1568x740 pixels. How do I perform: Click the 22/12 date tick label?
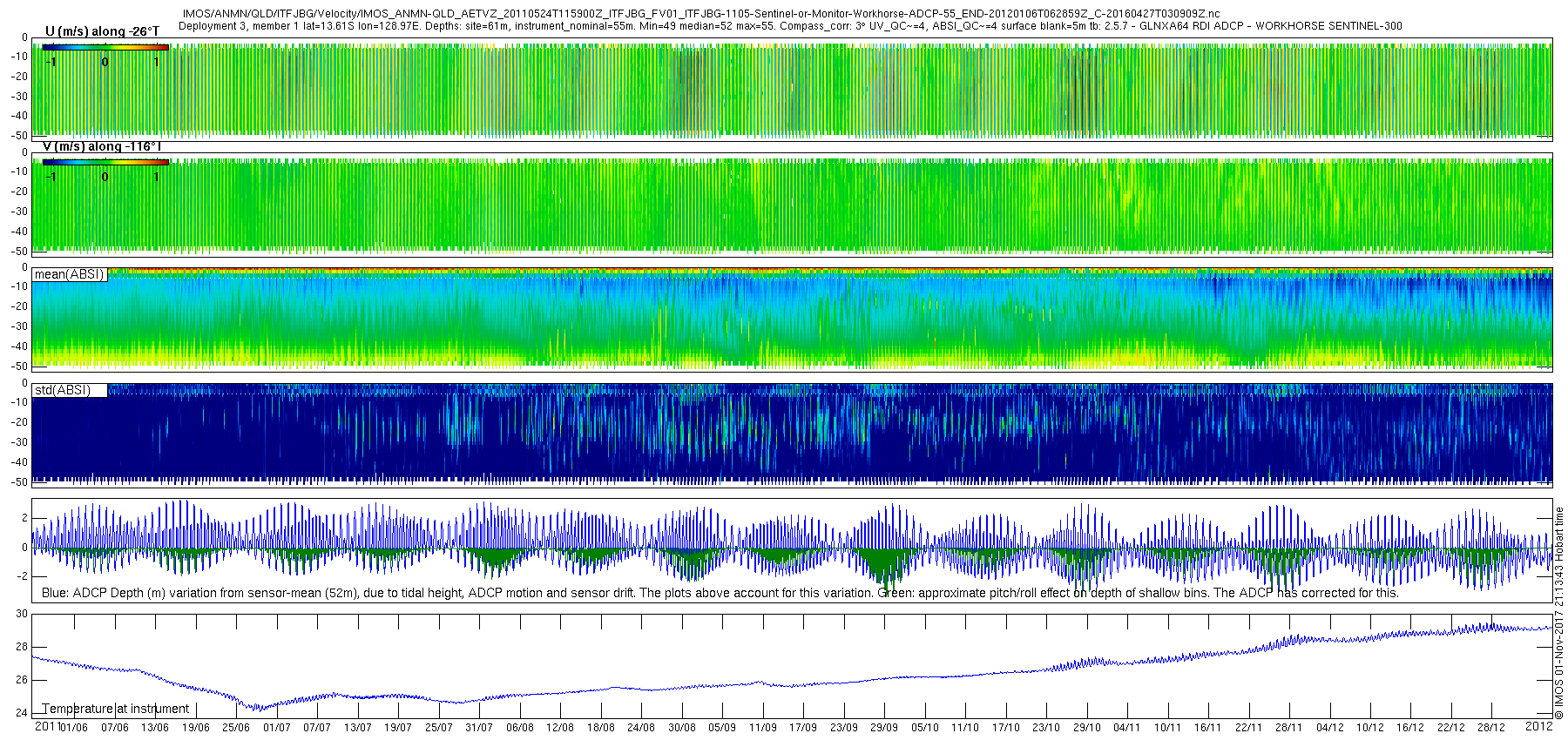pos(1451,727)
